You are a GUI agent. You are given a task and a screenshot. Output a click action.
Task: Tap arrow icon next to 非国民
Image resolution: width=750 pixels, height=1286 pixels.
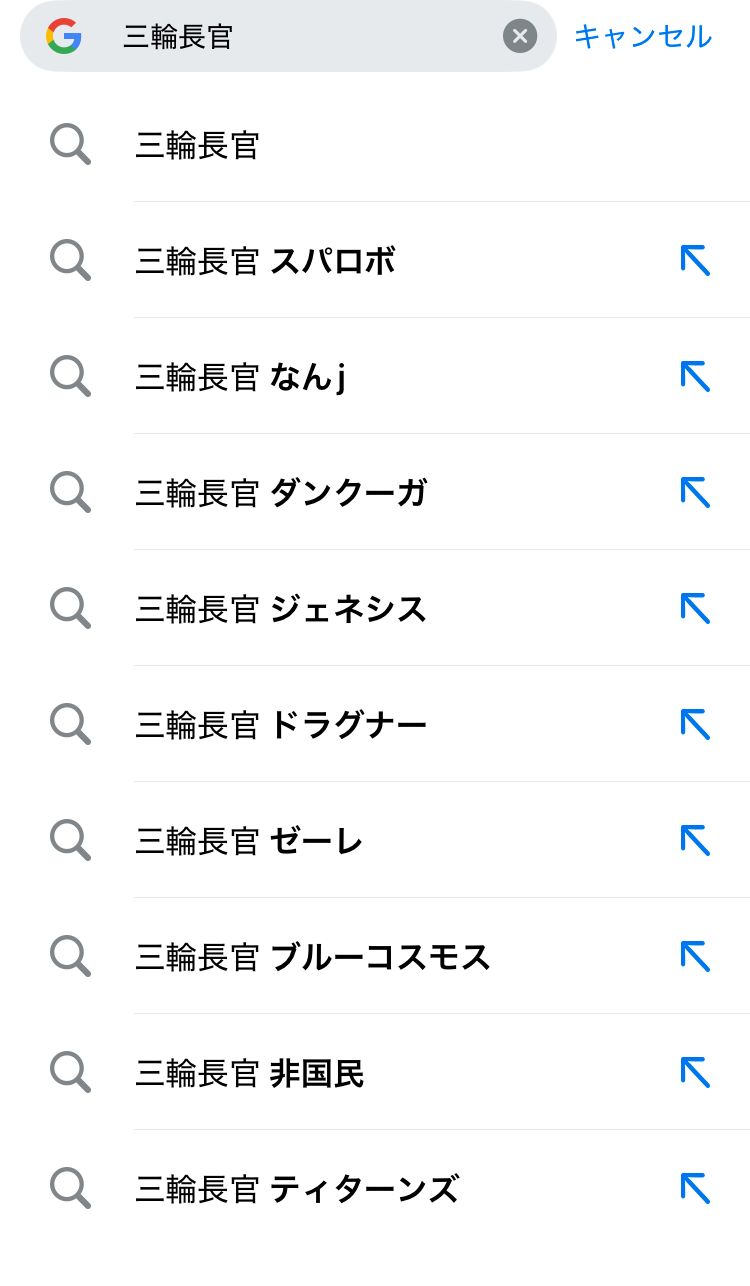click(x=695, y=1073)
